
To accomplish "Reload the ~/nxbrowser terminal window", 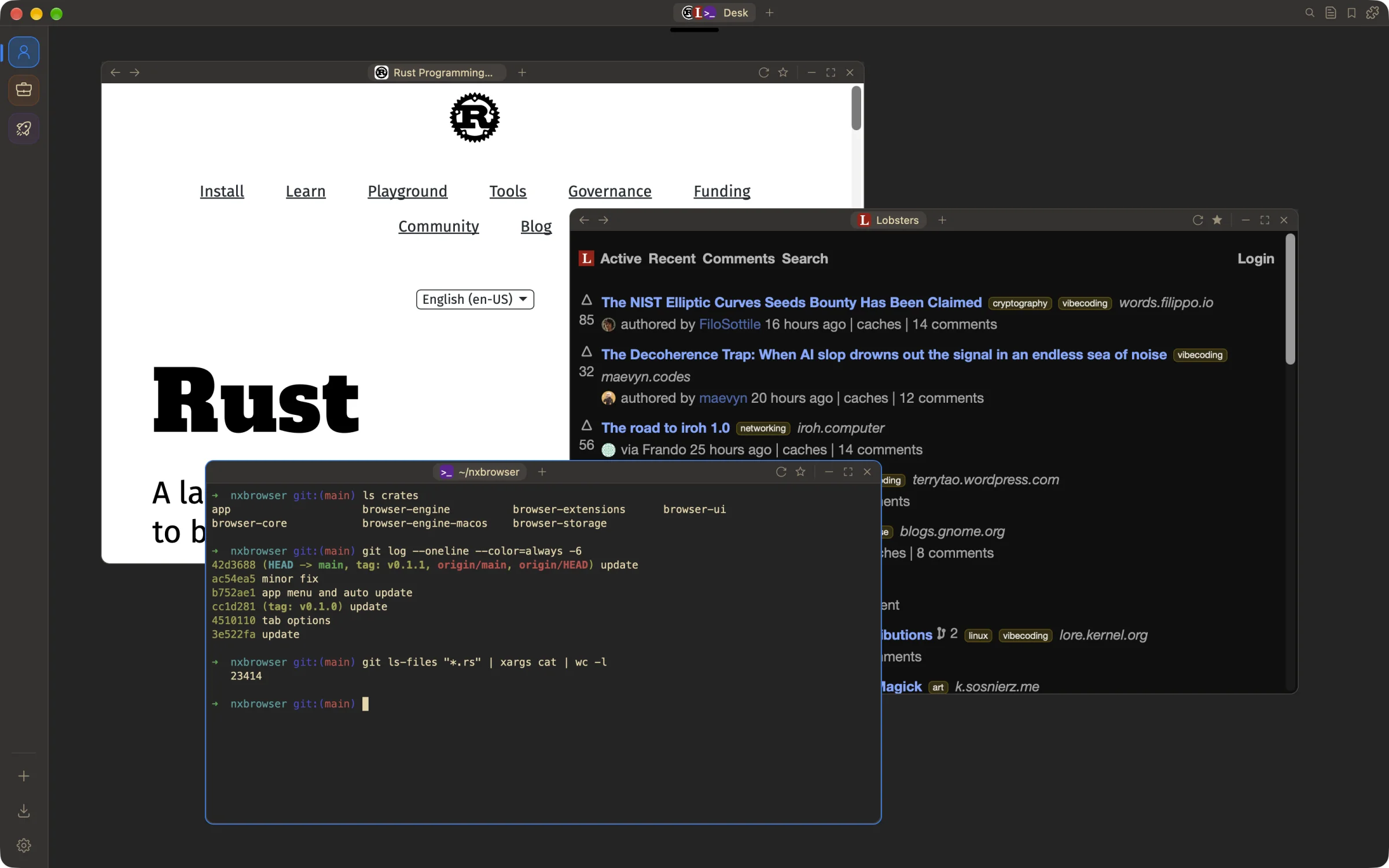I will [781, 472].
